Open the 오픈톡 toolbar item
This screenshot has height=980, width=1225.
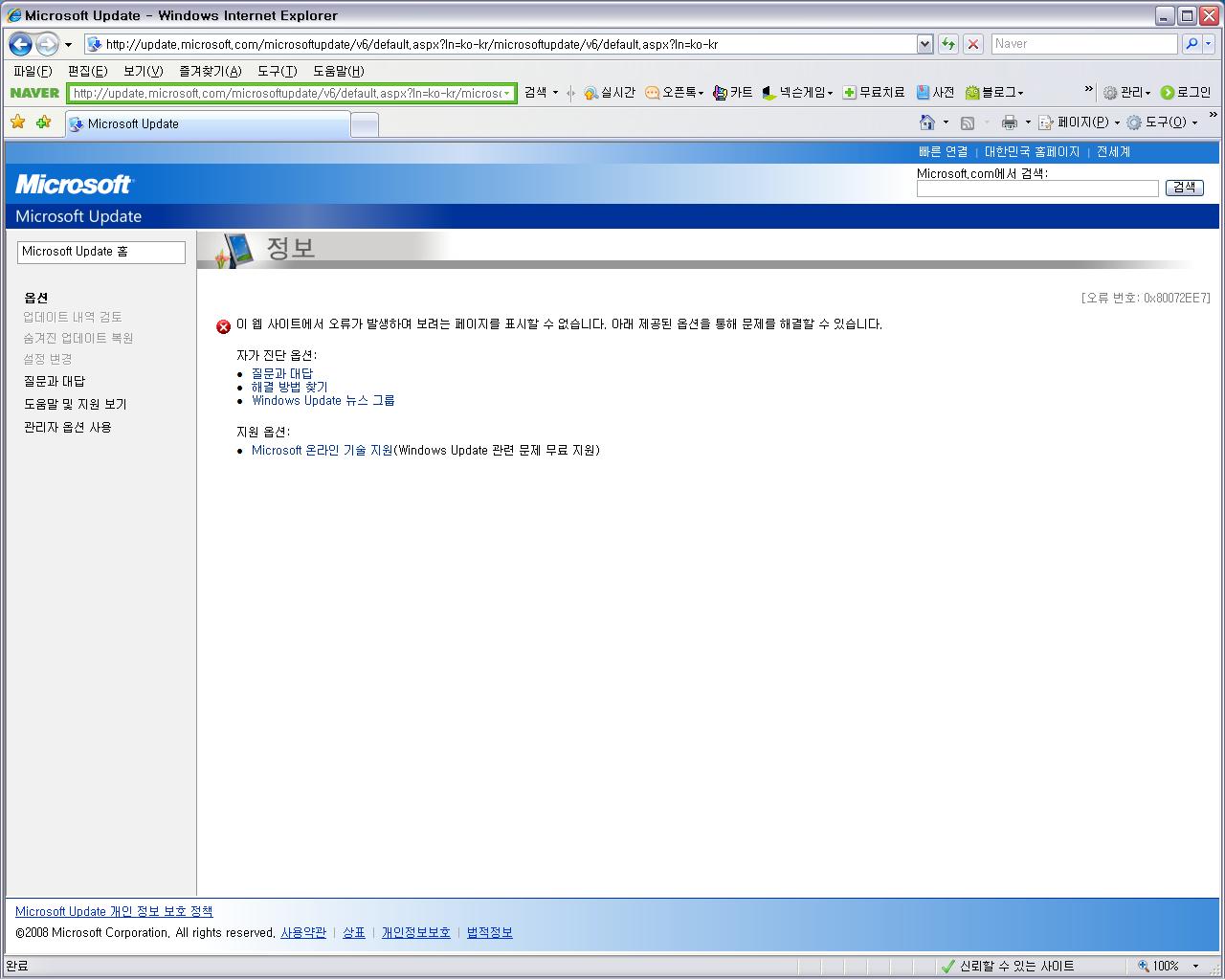pyautogui.click(x=675, y=93)
